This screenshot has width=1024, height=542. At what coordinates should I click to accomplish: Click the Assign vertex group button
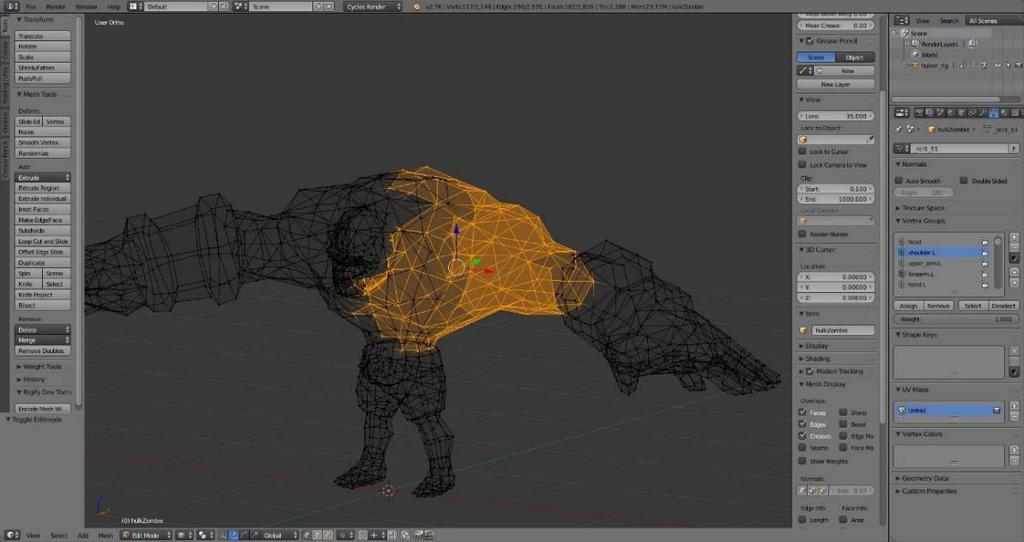(908, 306)
